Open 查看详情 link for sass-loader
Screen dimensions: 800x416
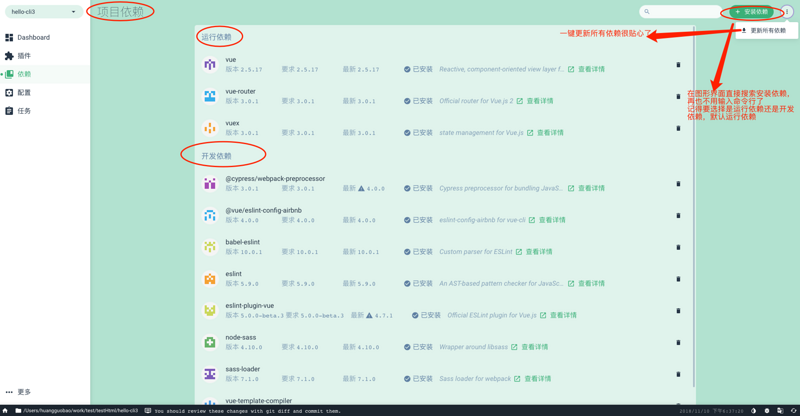point(532,379)
